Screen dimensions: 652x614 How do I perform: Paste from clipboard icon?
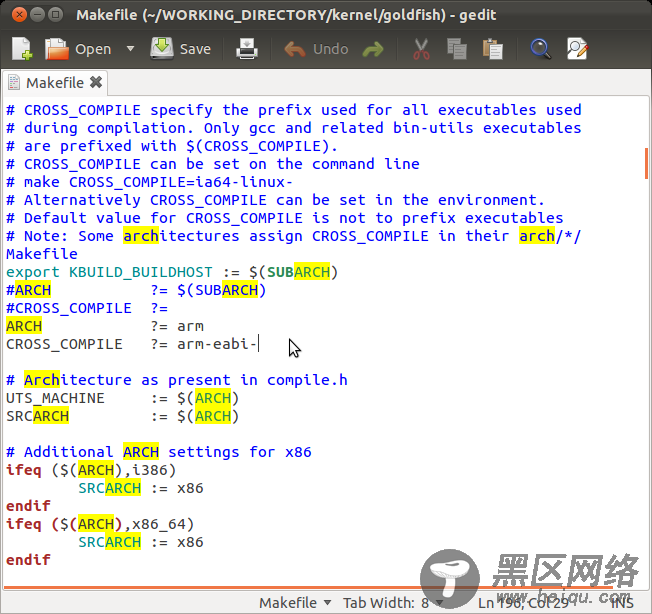click(493, 49)
